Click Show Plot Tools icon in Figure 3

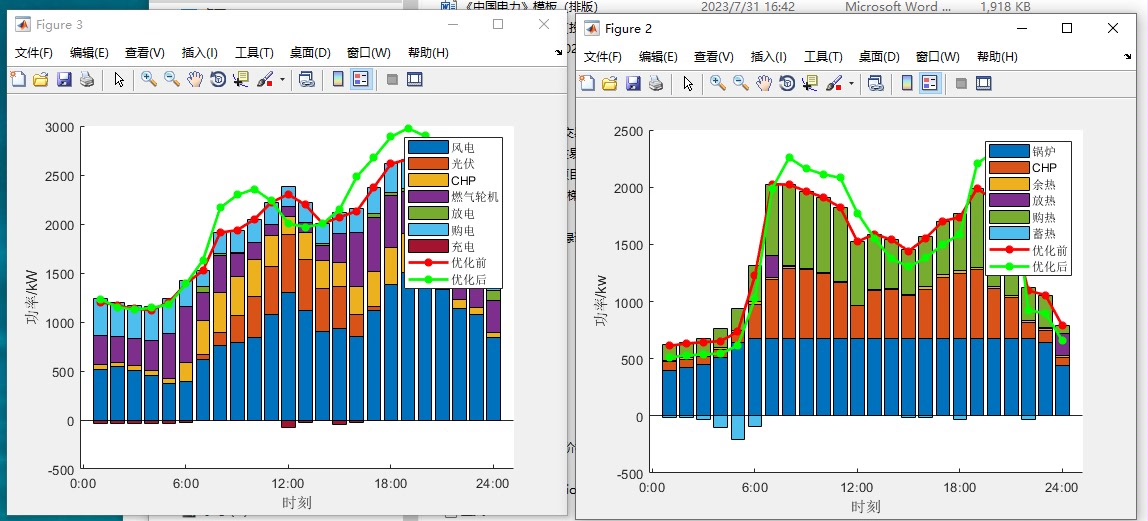coord(414,79)
